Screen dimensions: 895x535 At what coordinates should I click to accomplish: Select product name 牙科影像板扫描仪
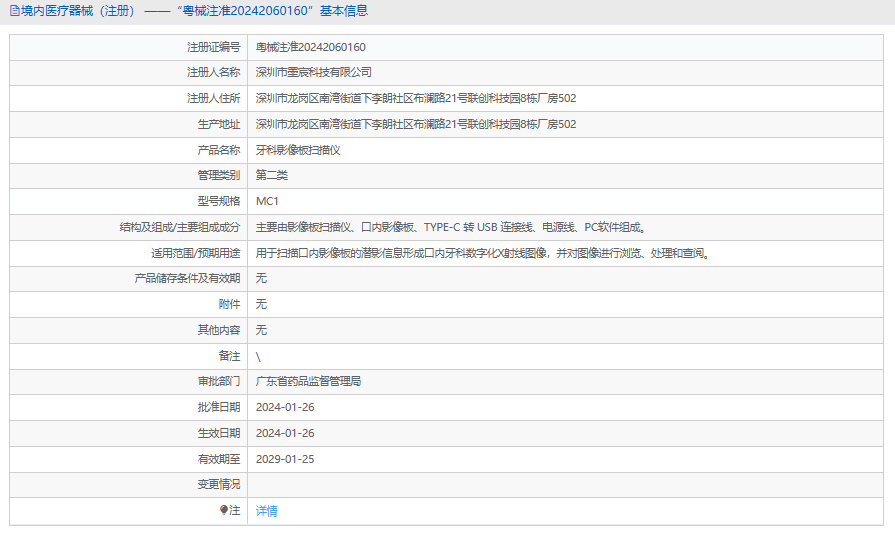298,150
